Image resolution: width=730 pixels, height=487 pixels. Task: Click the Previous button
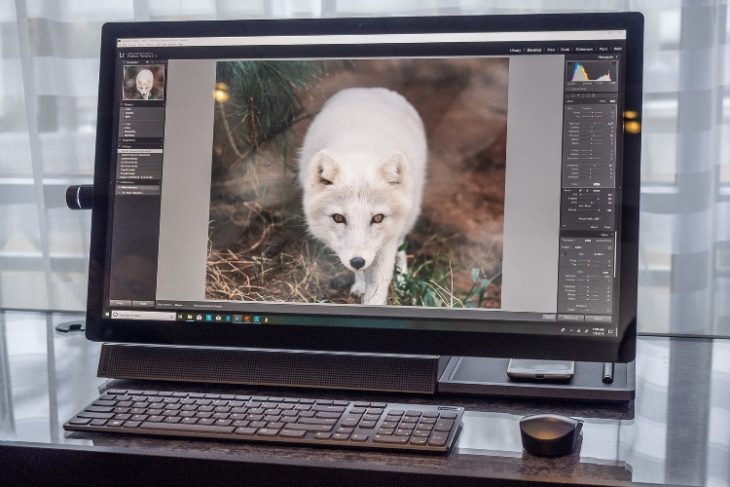point(571,318)
